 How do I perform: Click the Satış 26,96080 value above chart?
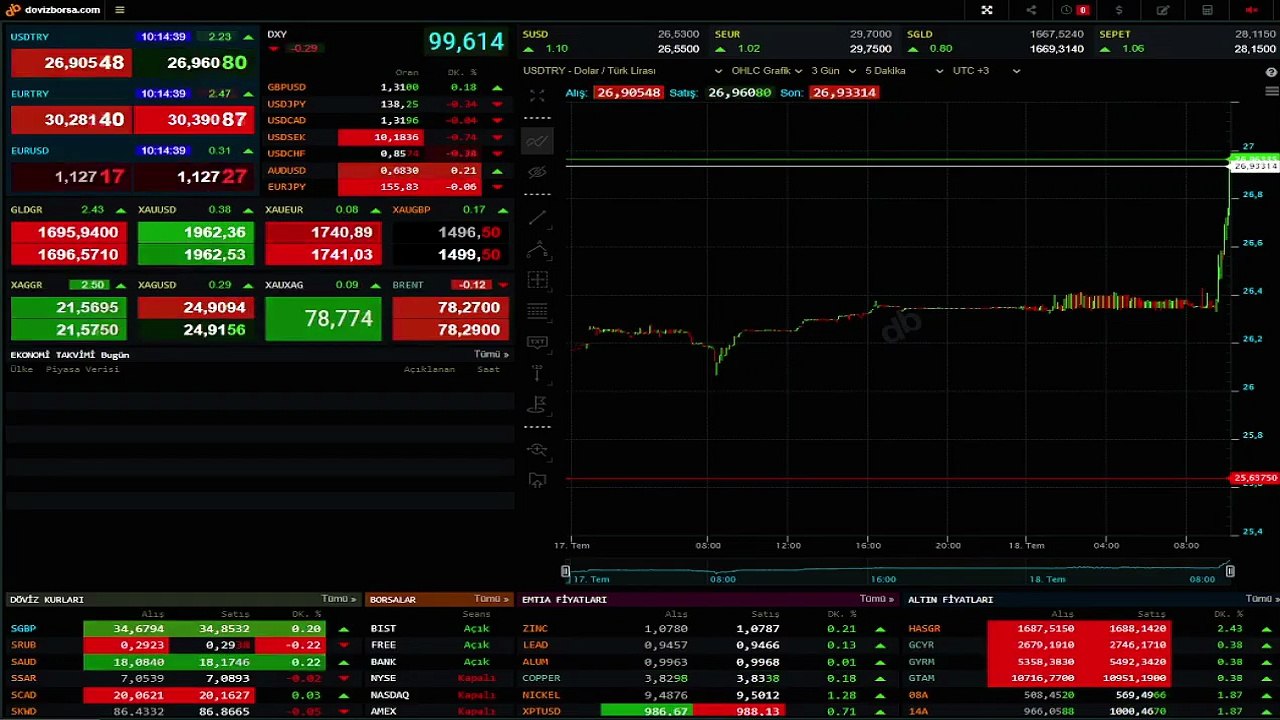click(x=739, y=92)
